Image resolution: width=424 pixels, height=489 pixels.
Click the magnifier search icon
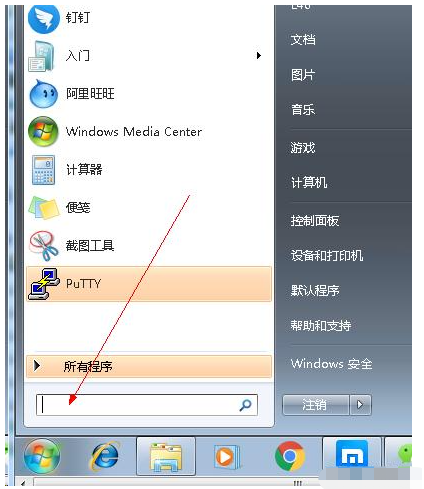click(245, 405)
